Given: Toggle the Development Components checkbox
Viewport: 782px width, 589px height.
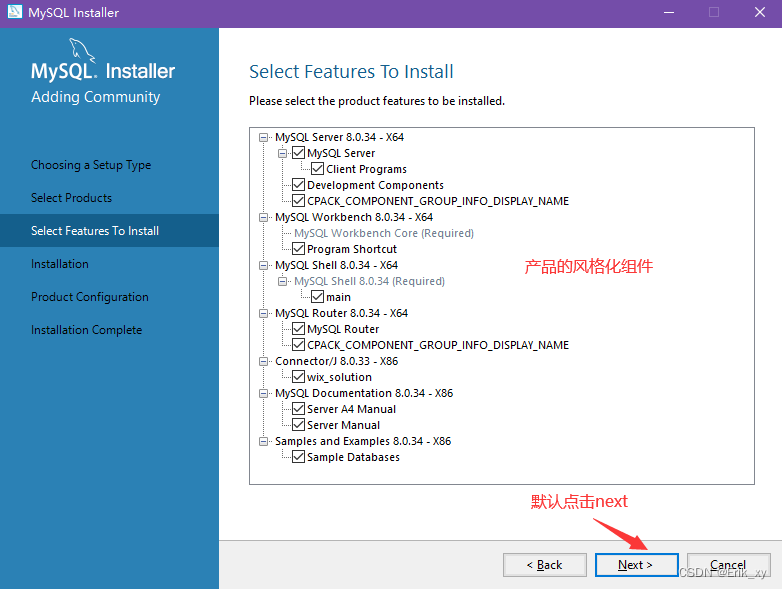Looking at the screenshot, I should tap(298, 185).
